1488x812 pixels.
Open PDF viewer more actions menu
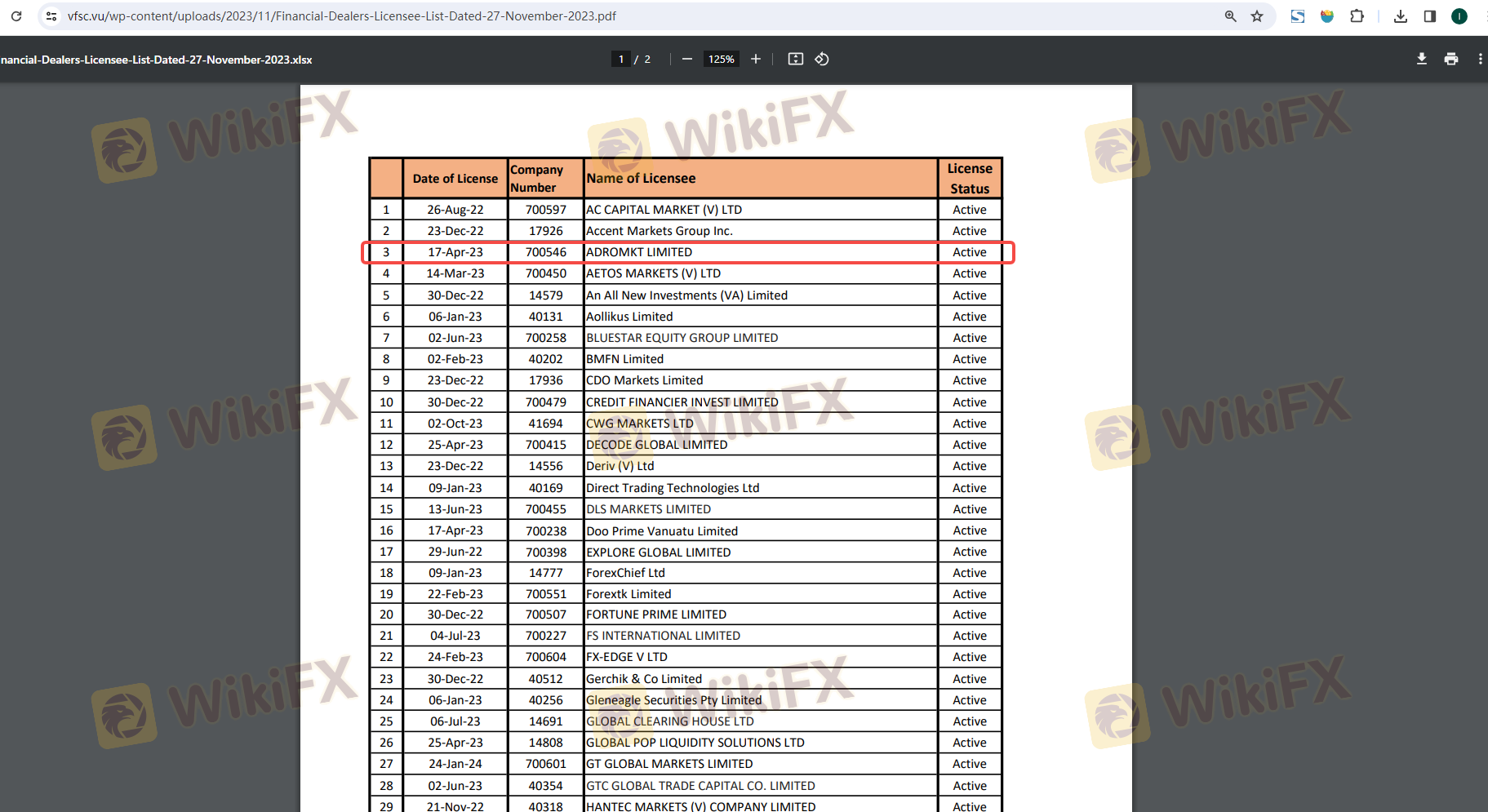point(1480,59)
